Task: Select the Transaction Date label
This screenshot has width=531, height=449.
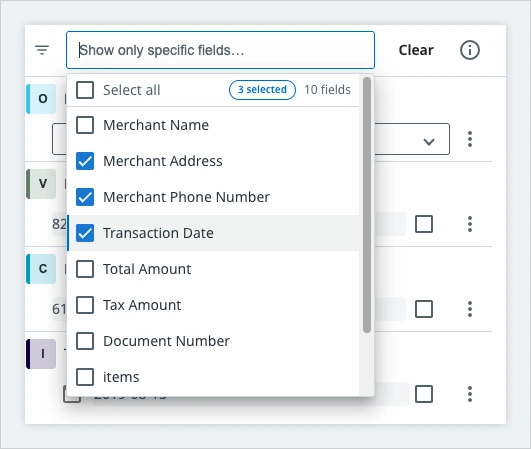Action: [x=158, y=233]
